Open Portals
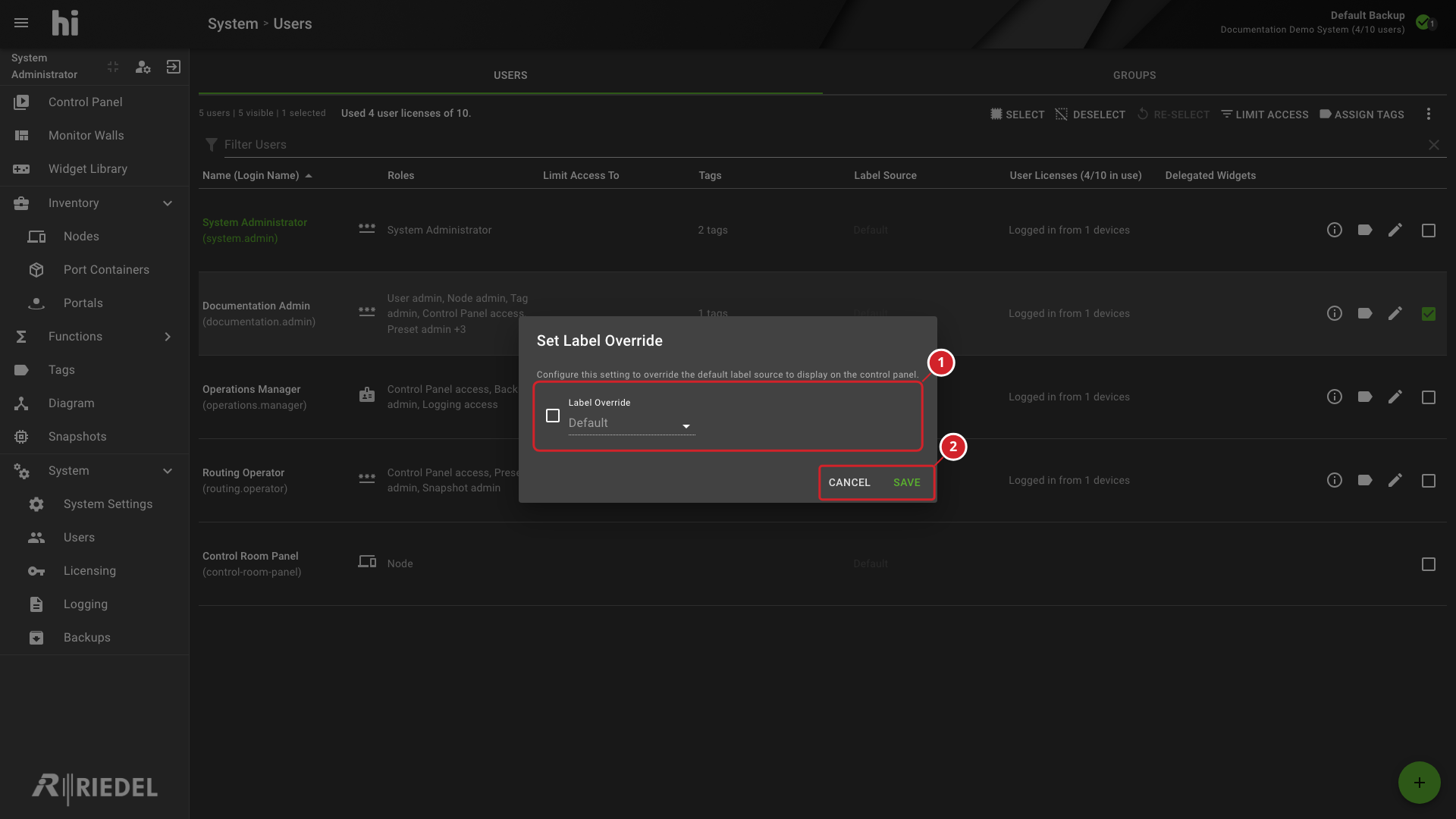The height and width of the screenshot is (819, 1456). coord(94,303)
